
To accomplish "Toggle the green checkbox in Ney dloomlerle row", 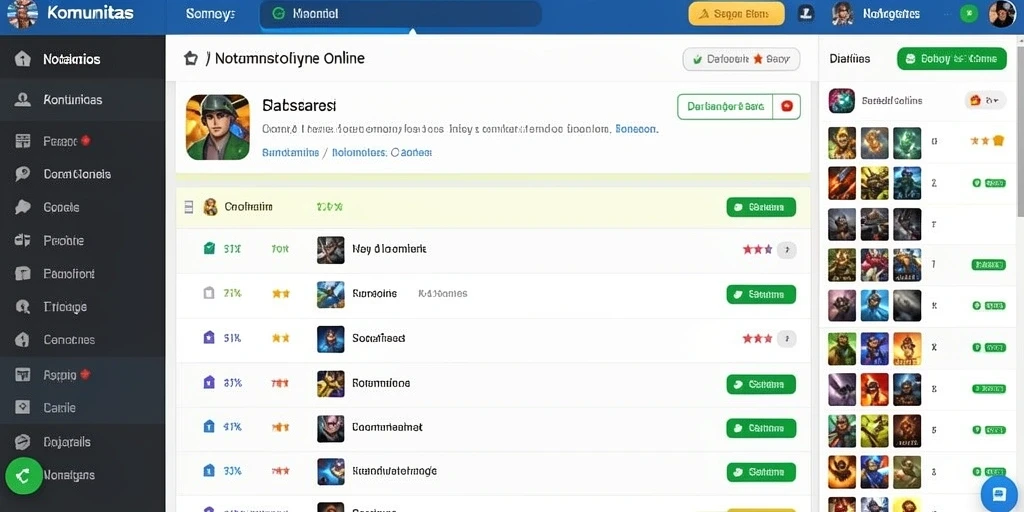I will pyautogui.click(x=209, y=248).
